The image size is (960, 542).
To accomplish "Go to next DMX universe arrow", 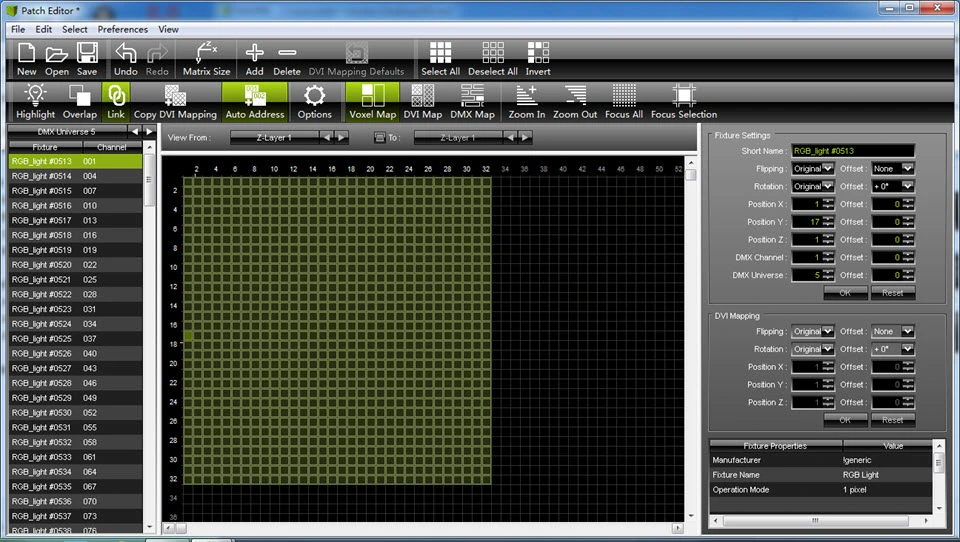I will 149,131.
